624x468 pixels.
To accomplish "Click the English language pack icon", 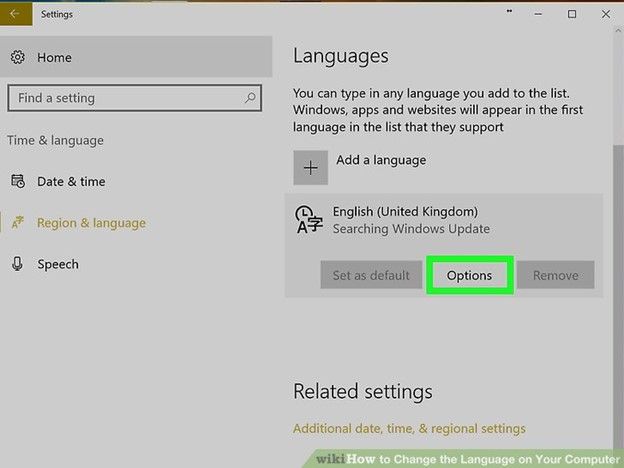I will (x=308, y=219).
